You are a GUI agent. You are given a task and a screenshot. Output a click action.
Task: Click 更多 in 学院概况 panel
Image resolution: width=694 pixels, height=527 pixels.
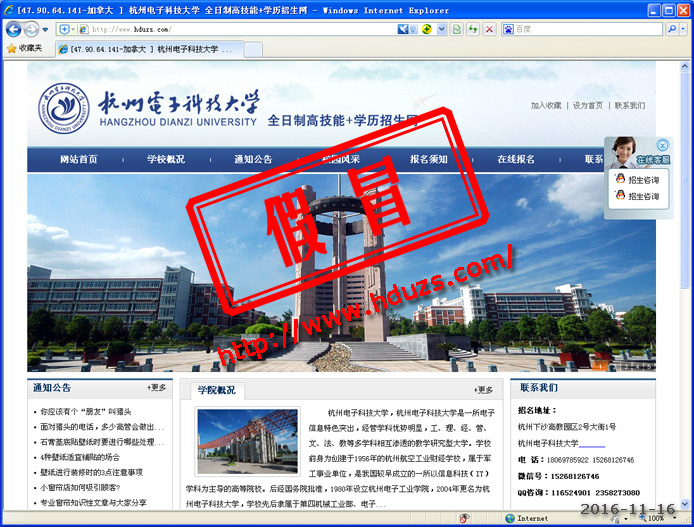pyautogui.click(x=483, y=390)
